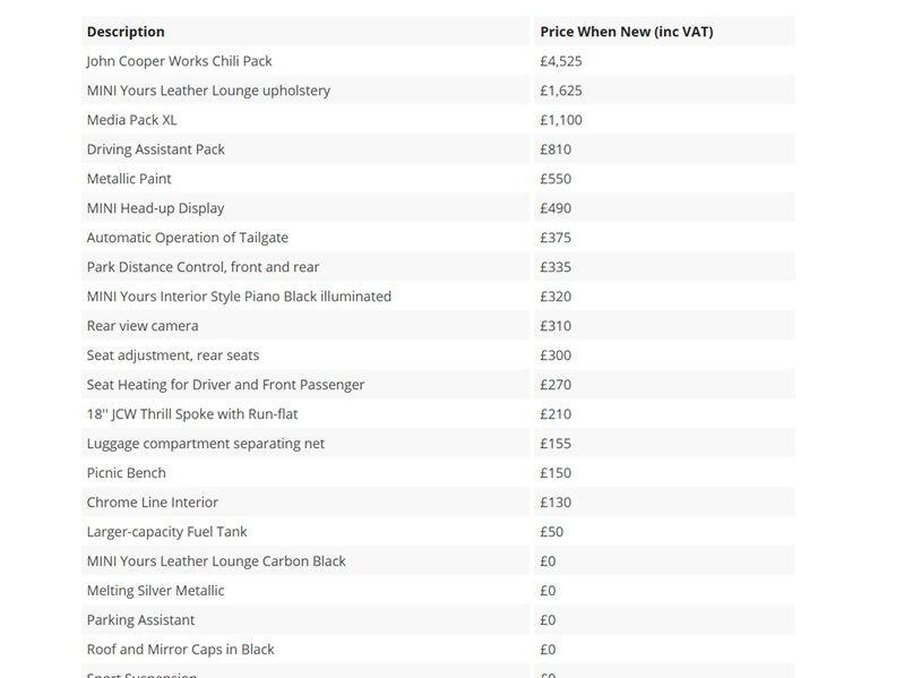Select the John Cooper Works Chili Pack row
904x678 pixels.
coord(438,61)
